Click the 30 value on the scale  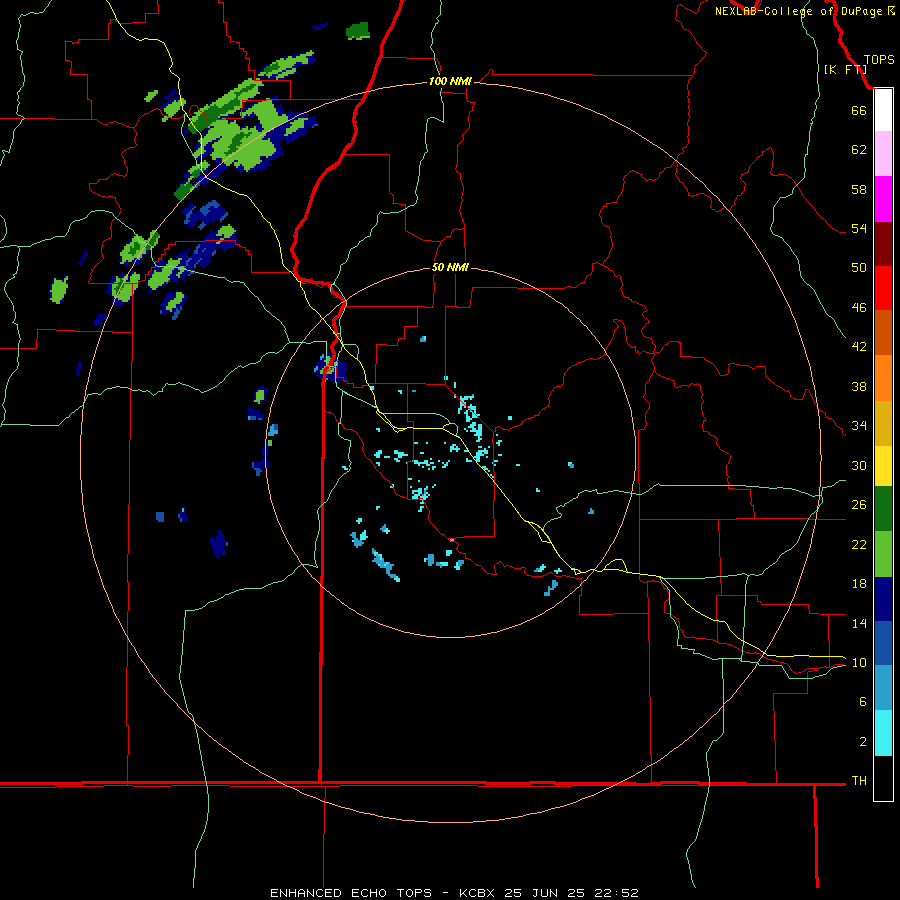click(859, 465)
